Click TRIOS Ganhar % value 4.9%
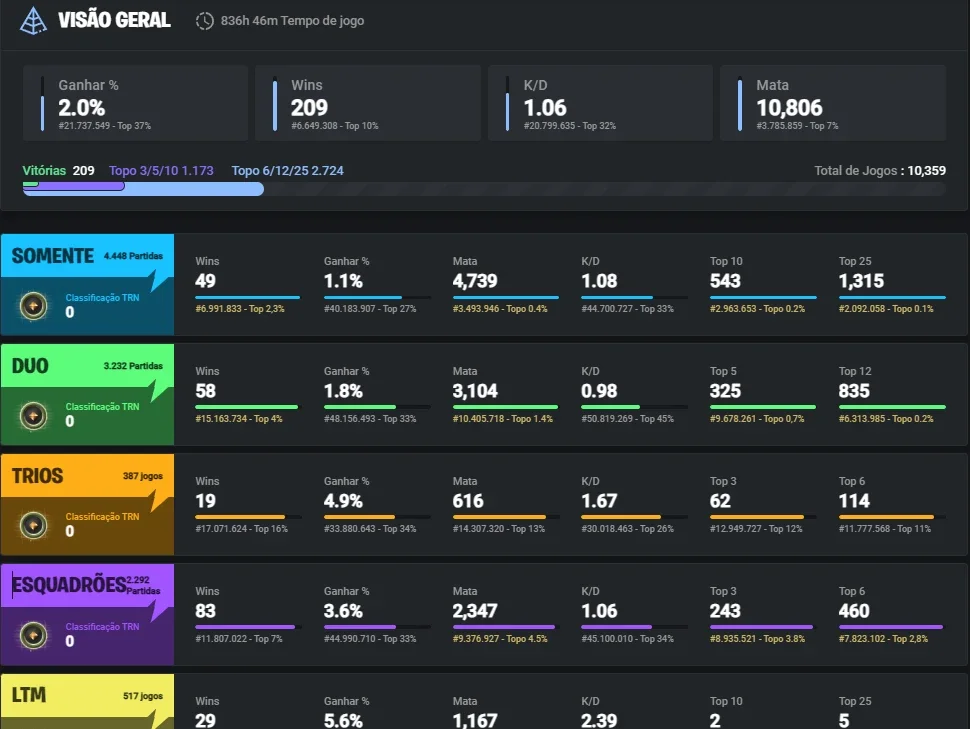The width and height of the screenshot is (970, 729). click(343, 501)
